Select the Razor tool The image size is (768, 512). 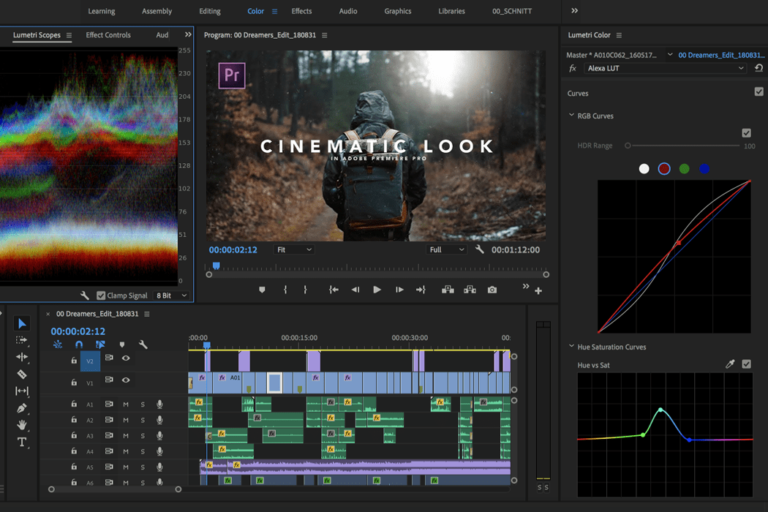point(22,374)
